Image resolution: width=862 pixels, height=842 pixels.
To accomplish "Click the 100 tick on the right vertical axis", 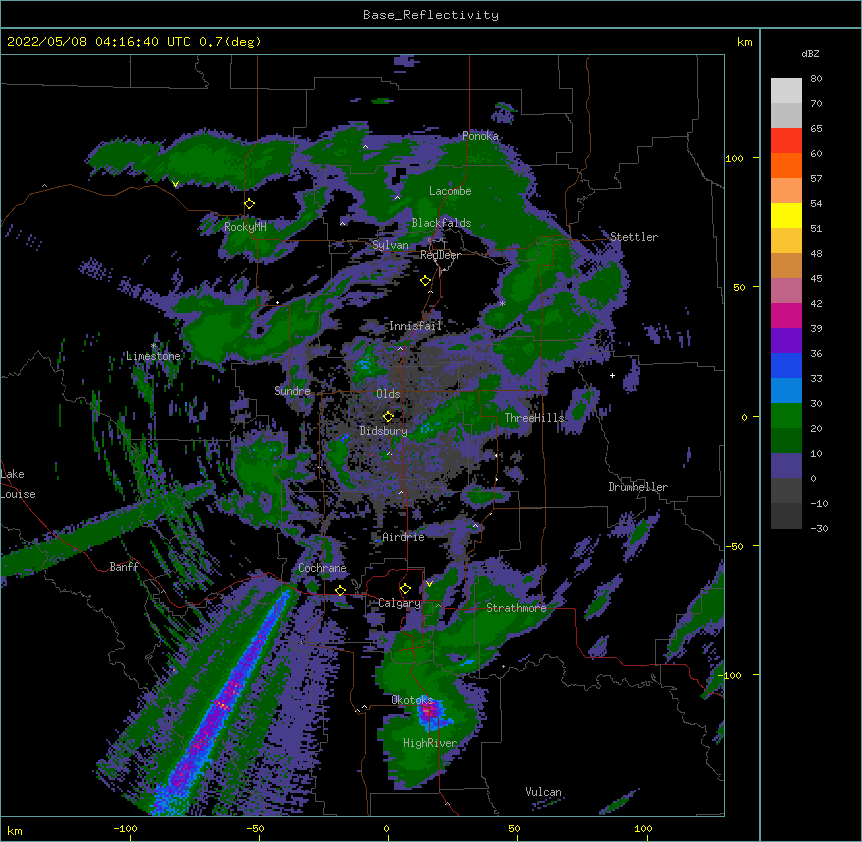I will point(734,158).
